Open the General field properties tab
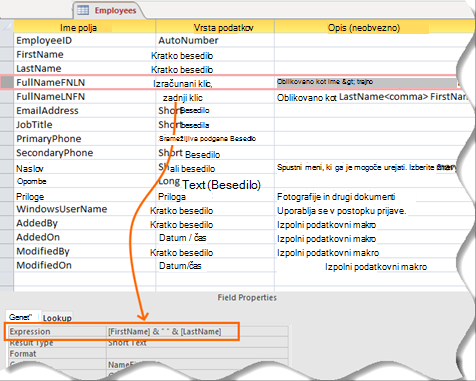 pyautogui.click(x=23, y=317)
